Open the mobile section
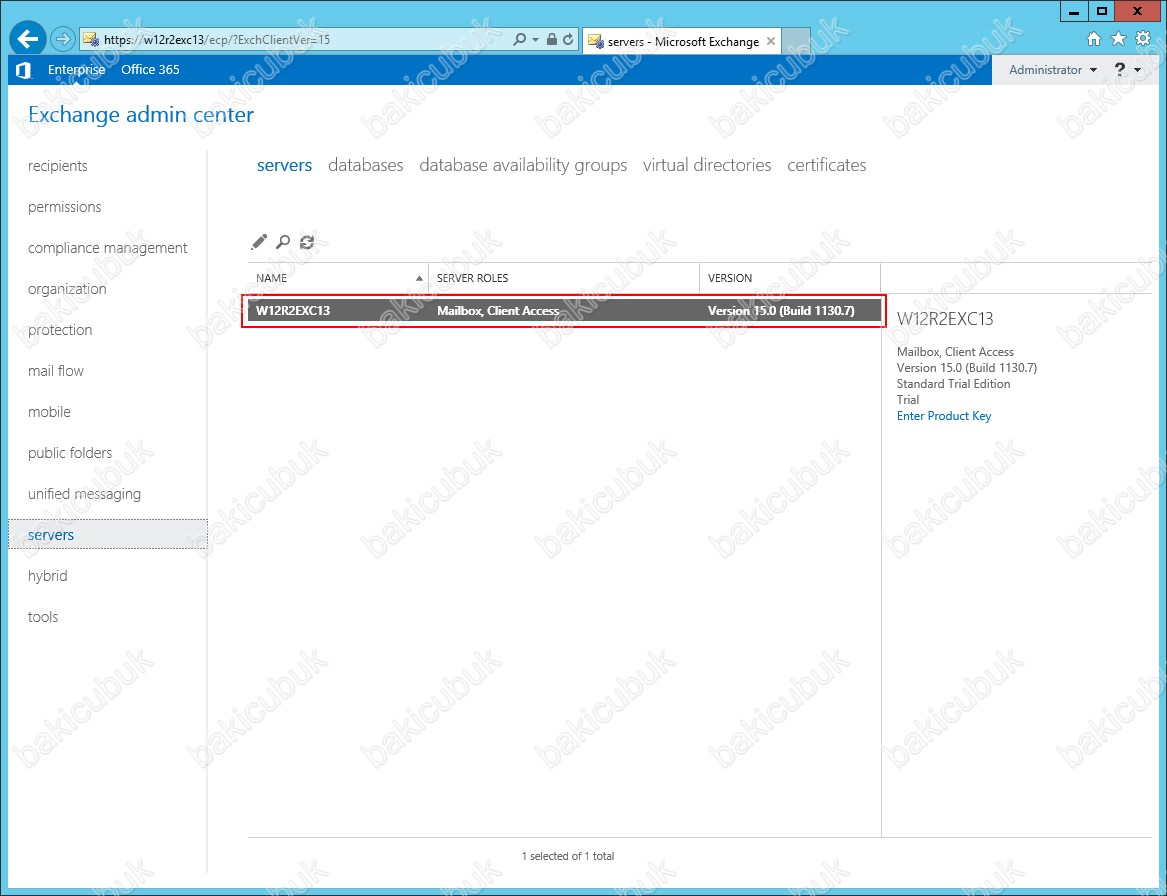 (x=49, y=412)
